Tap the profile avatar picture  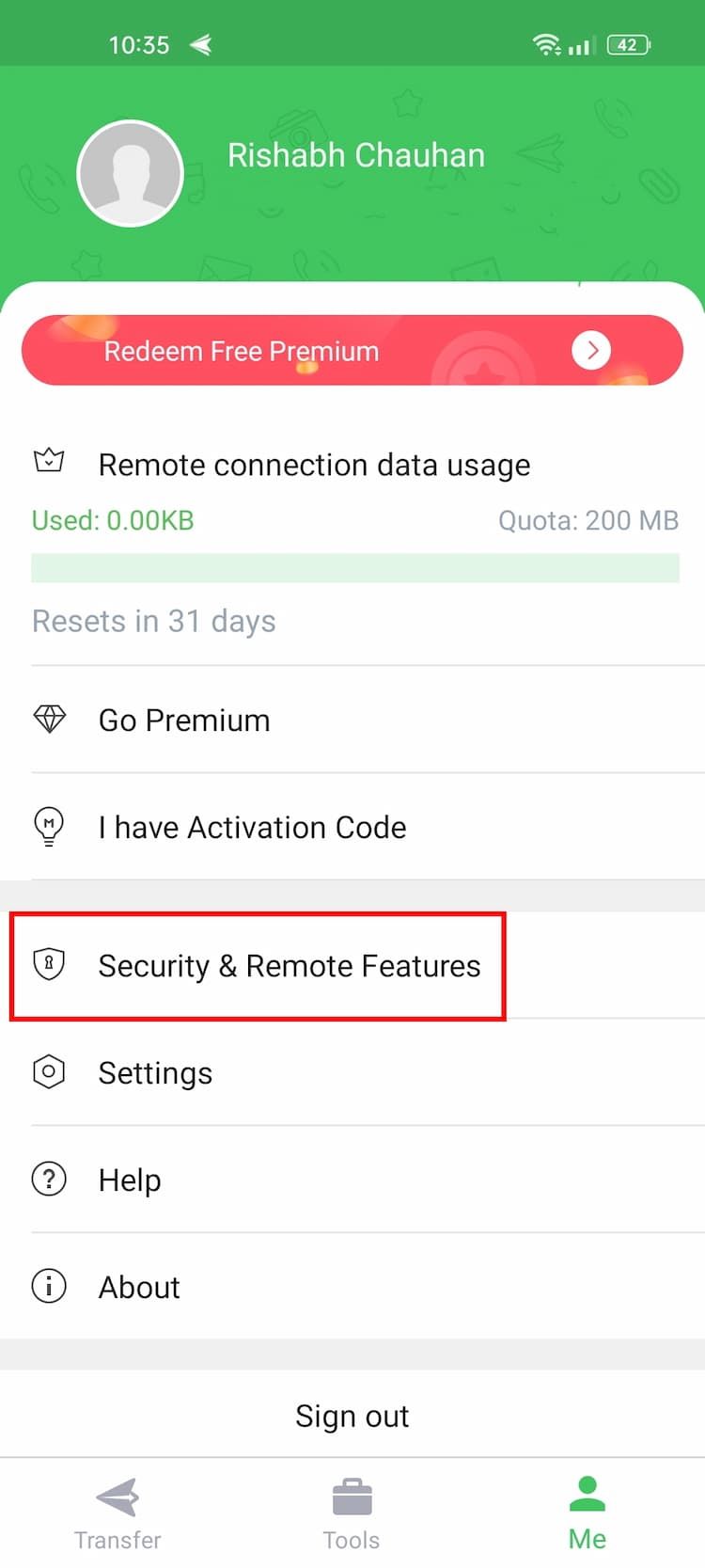point(130,173)
